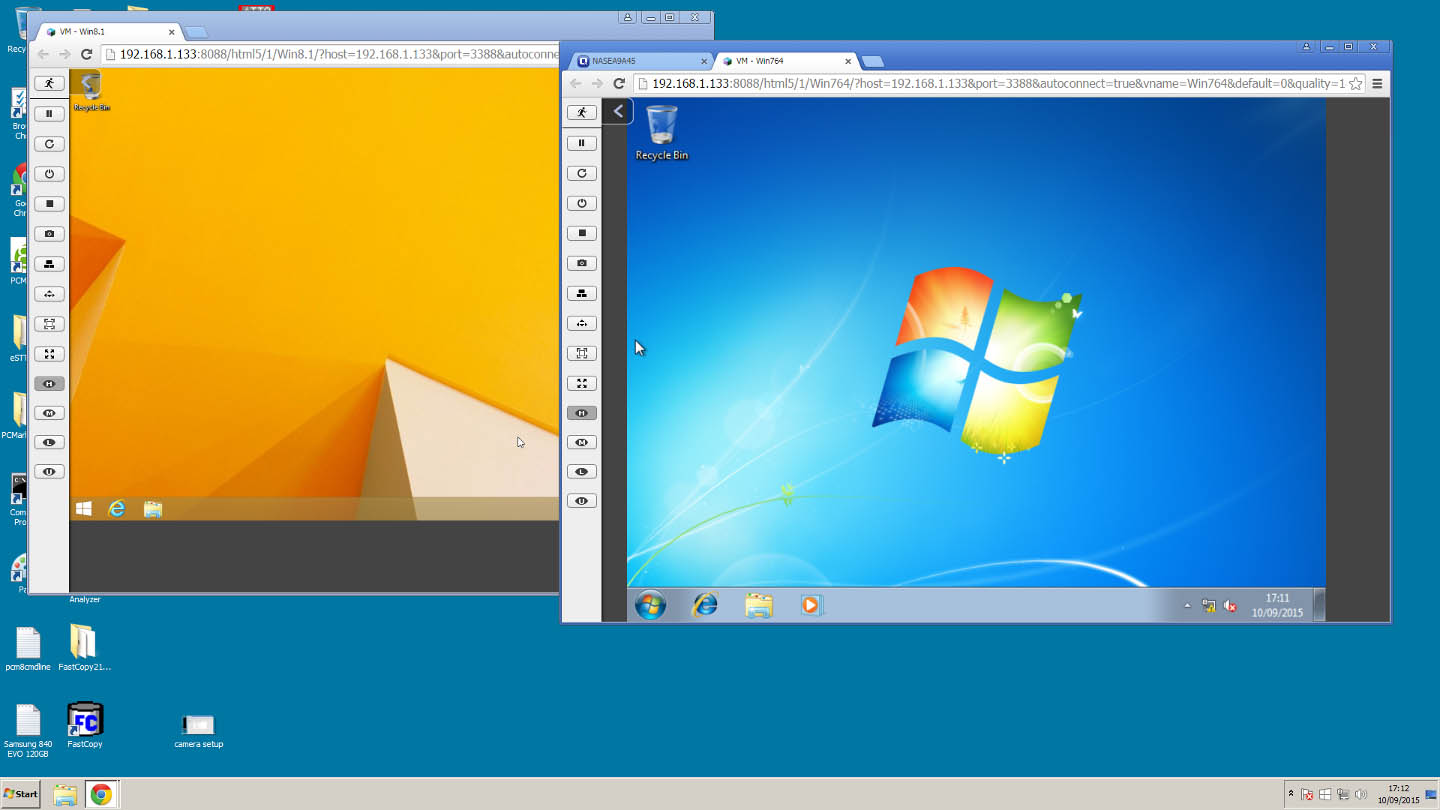Open File Explorer in Windows 8.1 VM taskbar
The height and width of the screenshot is (810, 1440).
coord(152,509)
